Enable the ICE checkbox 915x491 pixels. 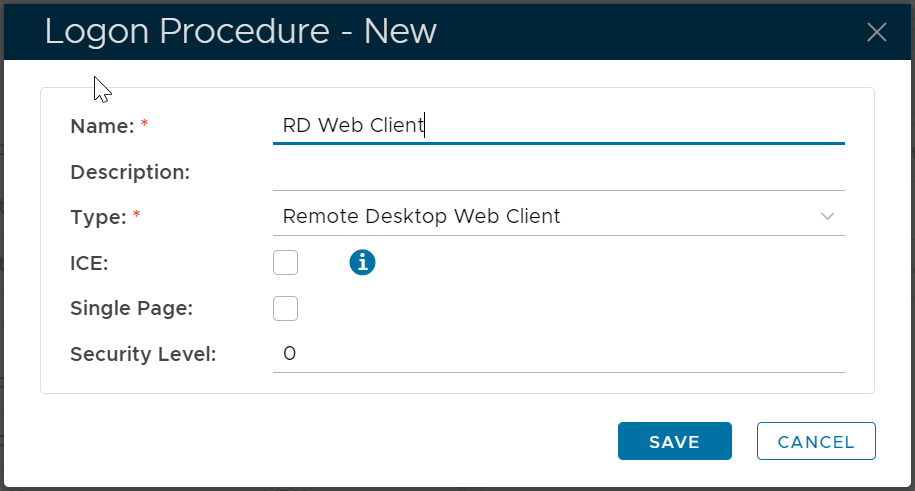point(286,263)
